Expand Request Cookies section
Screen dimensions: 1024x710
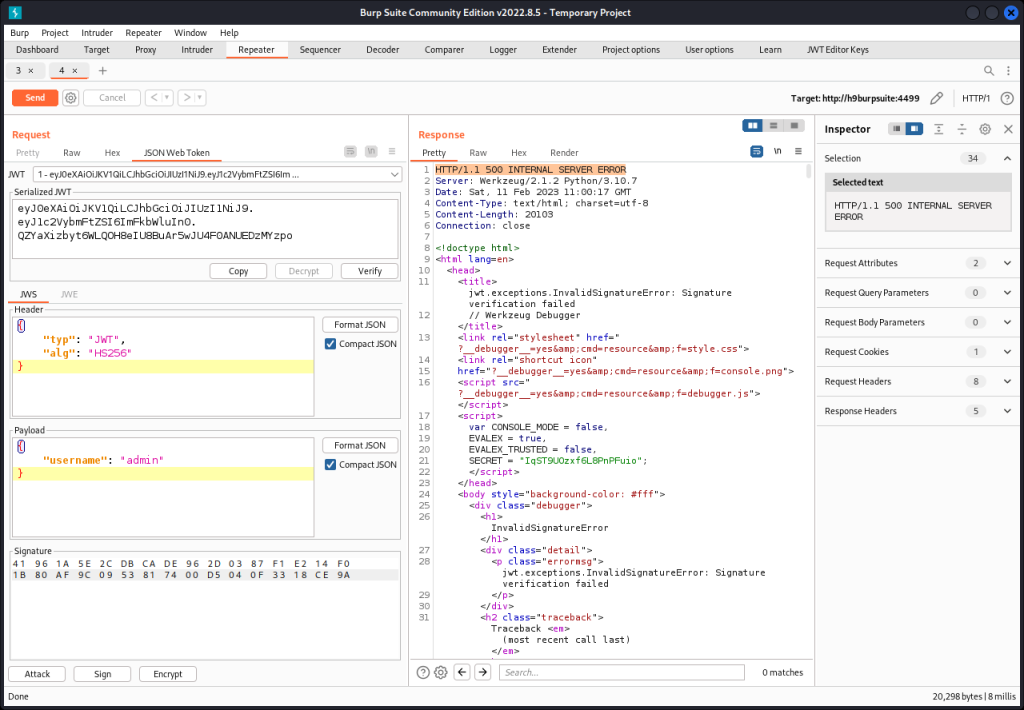tap(1008, 352)
